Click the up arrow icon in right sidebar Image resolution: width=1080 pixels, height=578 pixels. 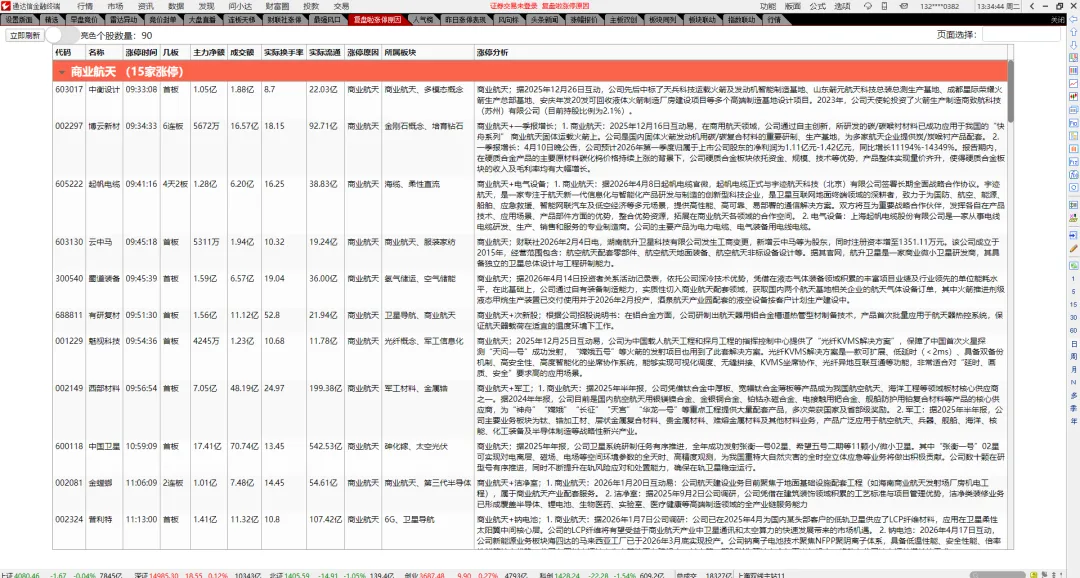pyautogui.click(x=1073, y=32)
